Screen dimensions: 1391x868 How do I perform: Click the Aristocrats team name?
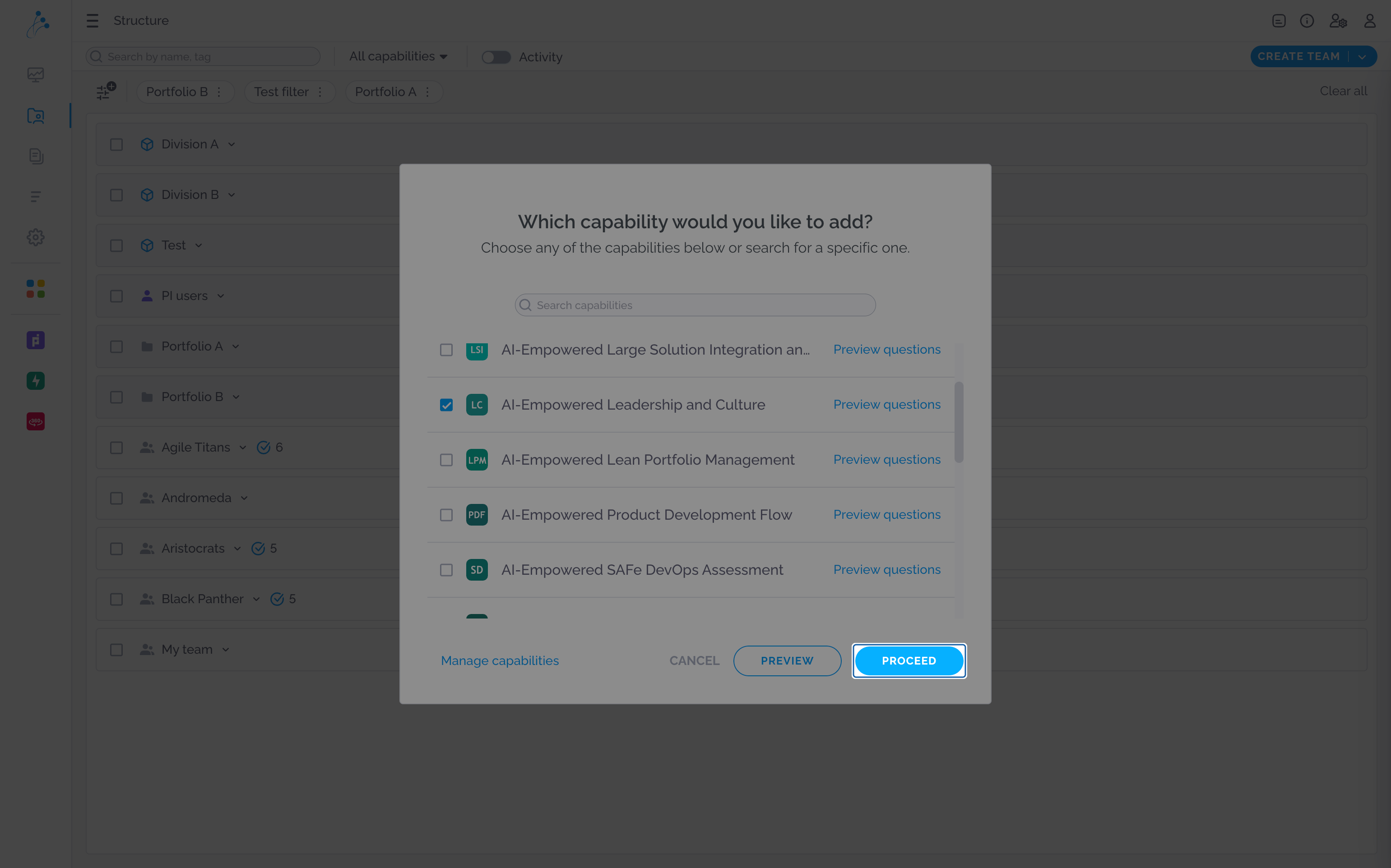pyautogui.click(x=193, y=548)
